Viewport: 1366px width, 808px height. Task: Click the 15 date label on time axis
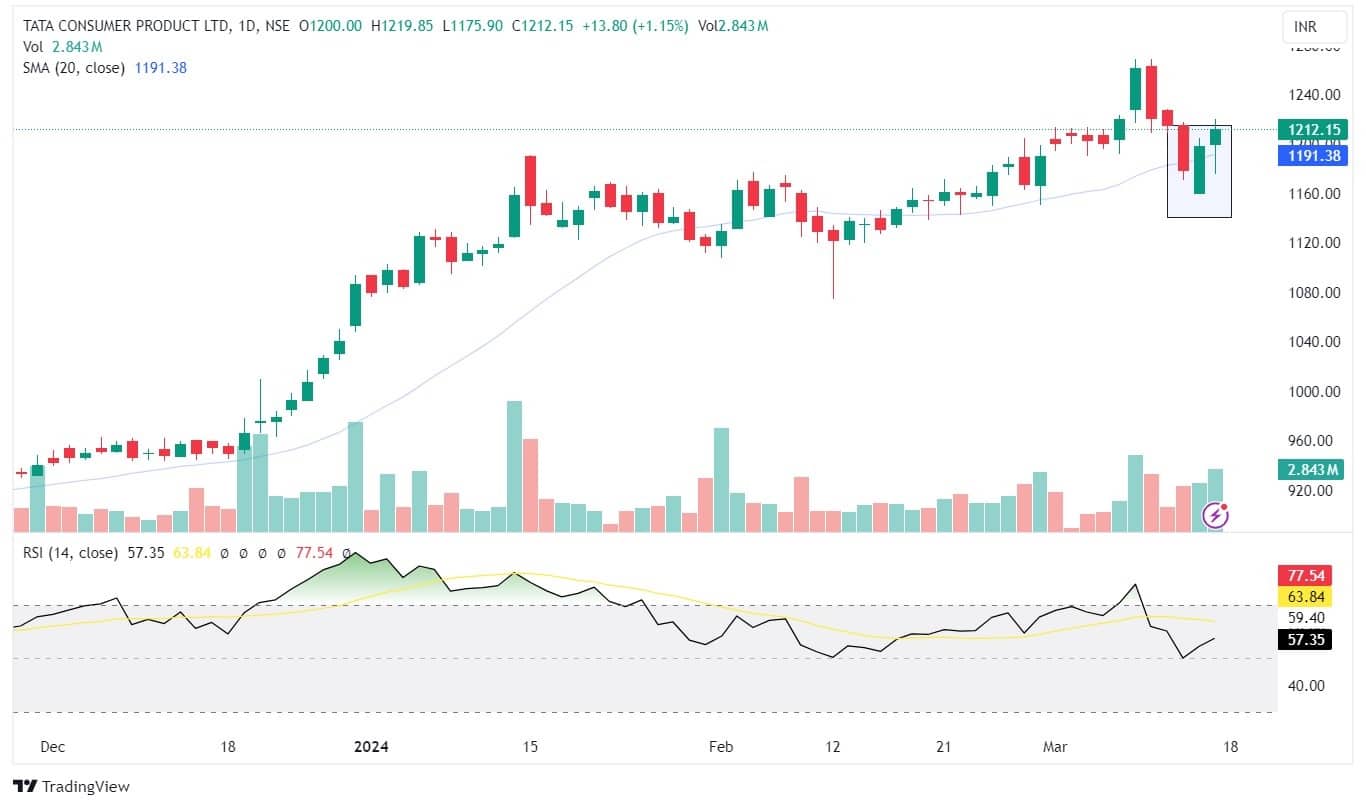[530, 747]
